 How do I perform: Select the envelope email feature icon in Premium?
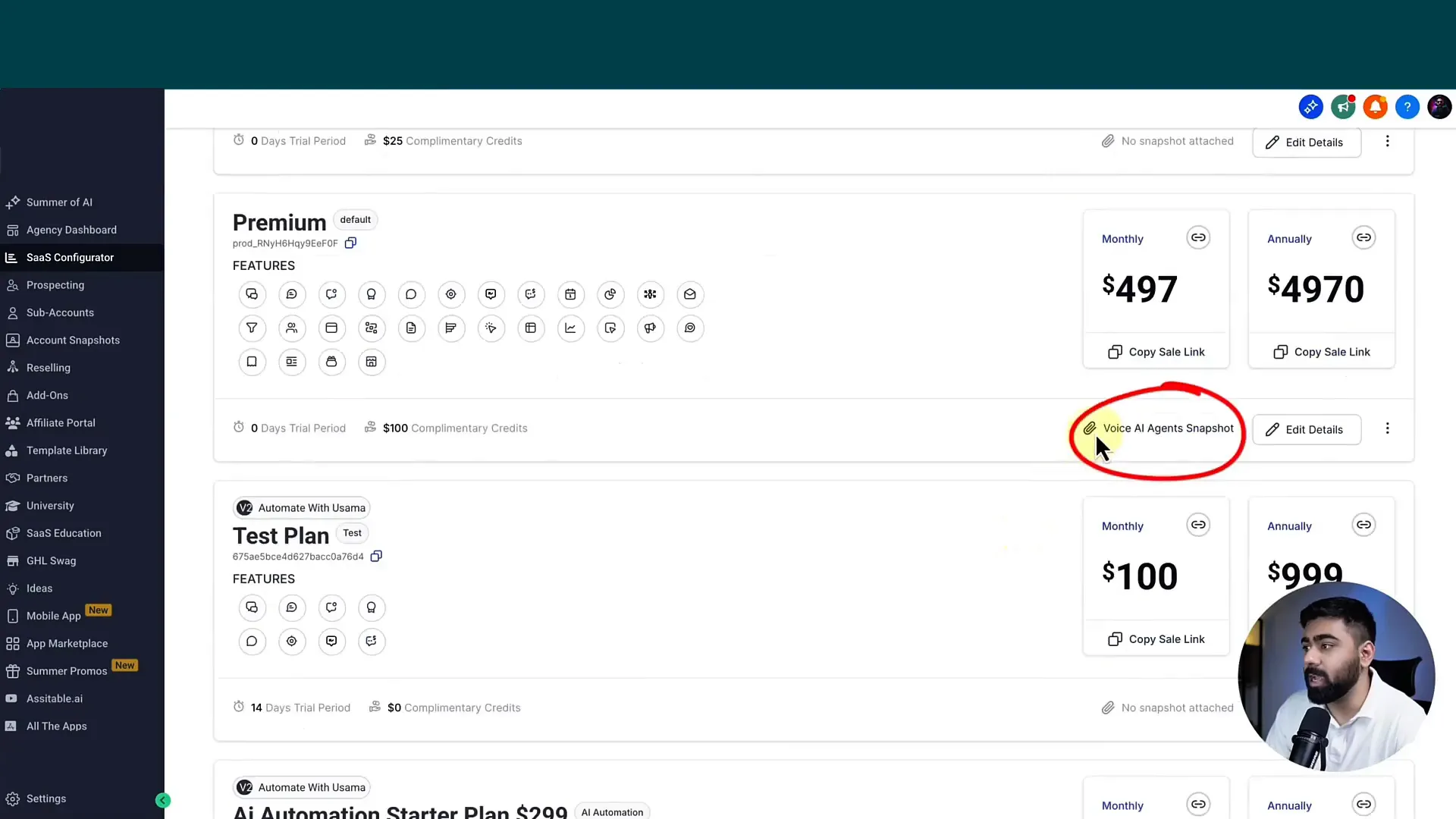tap(690, 294)
